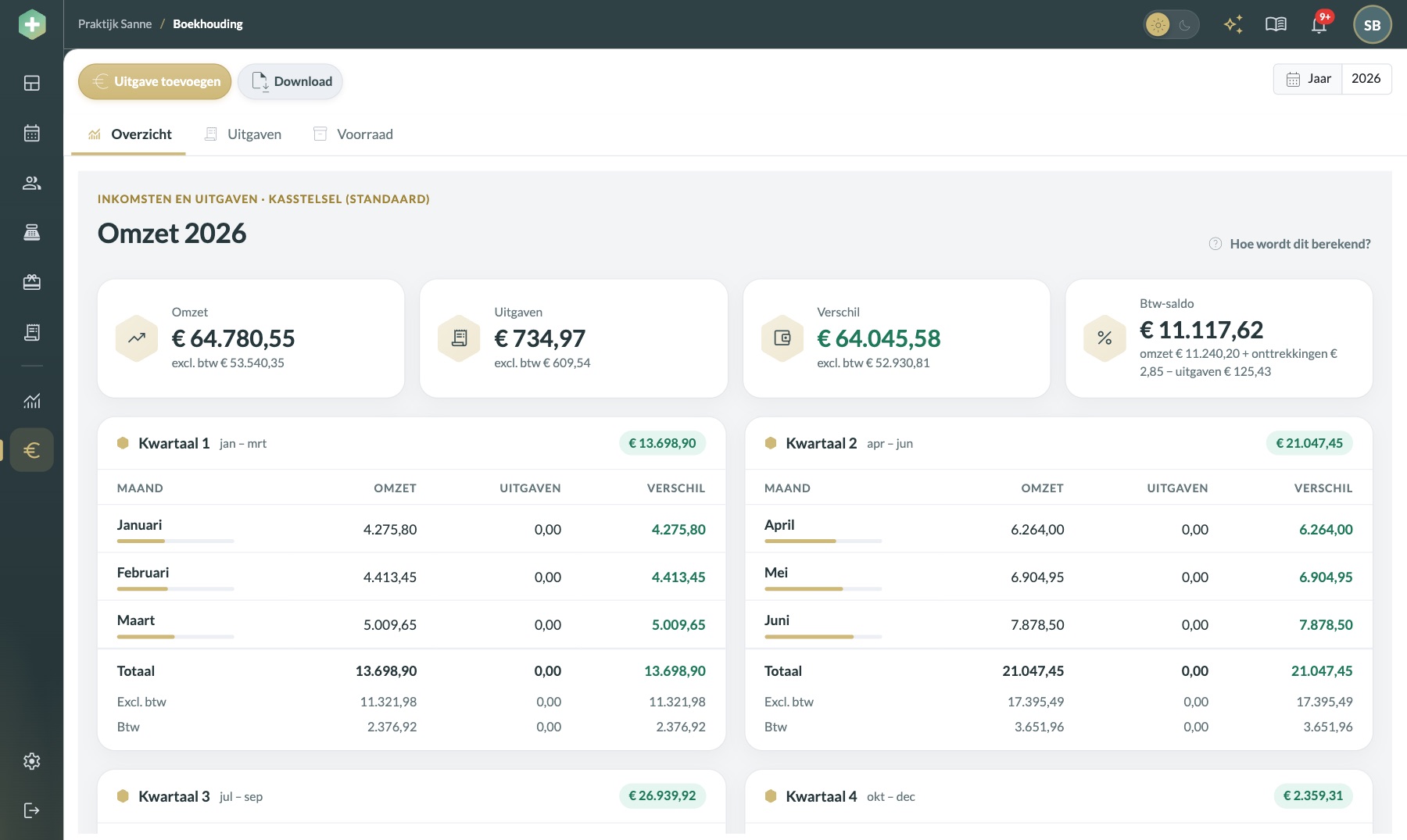
Task: Click the Mei row label
Action: click(776, 573)
